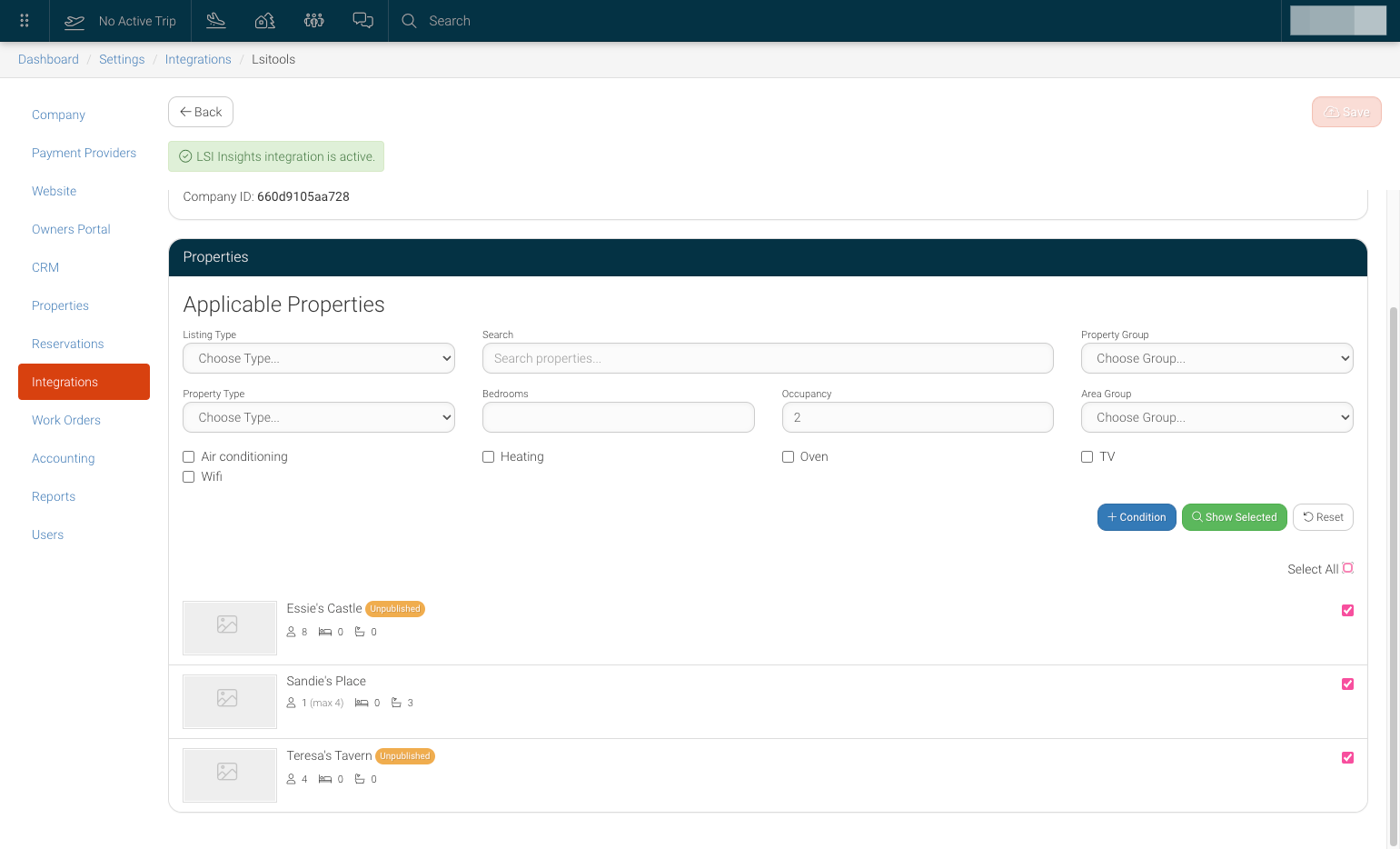Click the user avatar at top right

tap(1338, 20)
